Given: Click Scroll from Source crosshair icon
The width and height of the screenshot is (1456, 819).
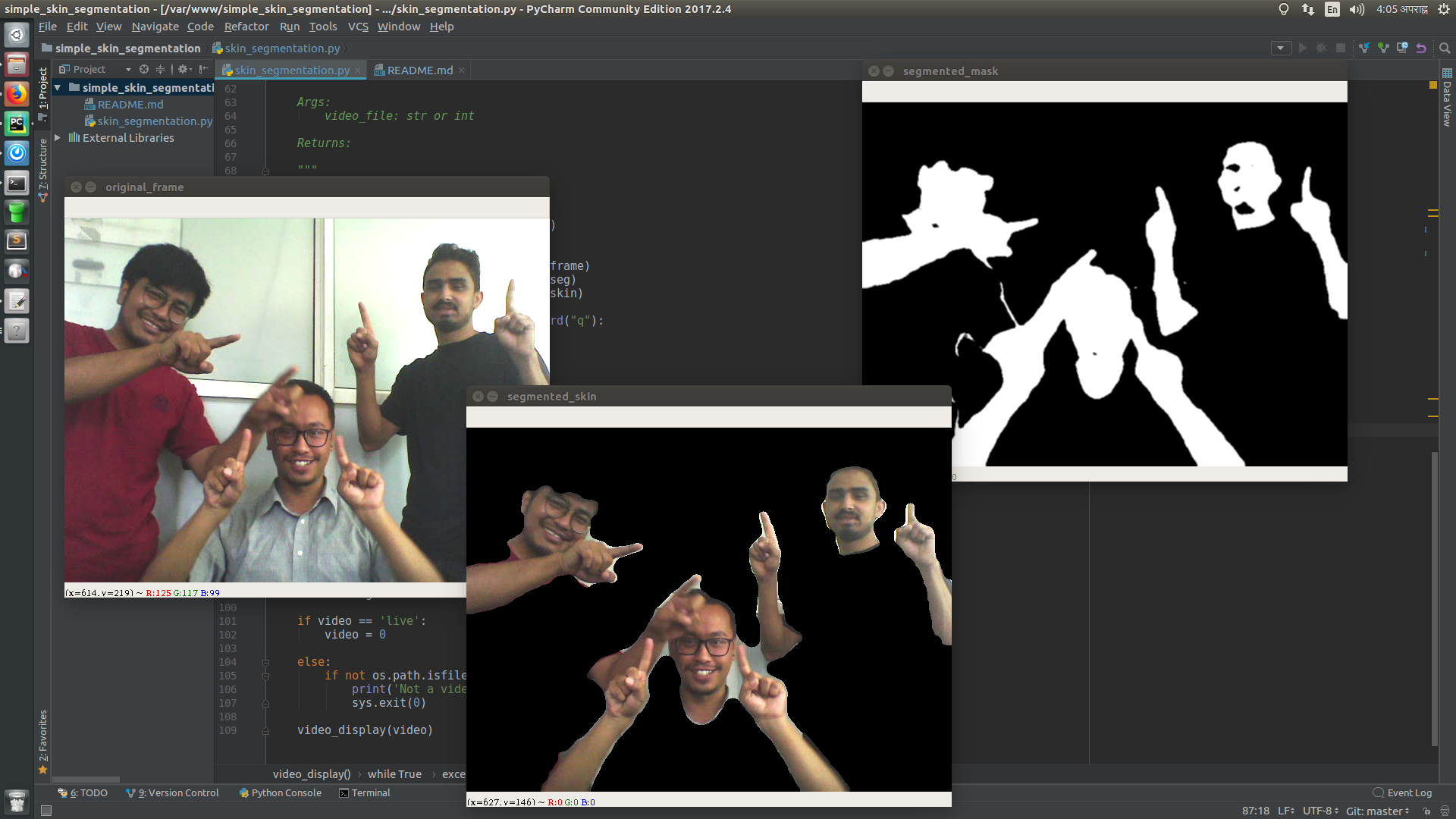Looking at the screenshot, I should point(144,69).
